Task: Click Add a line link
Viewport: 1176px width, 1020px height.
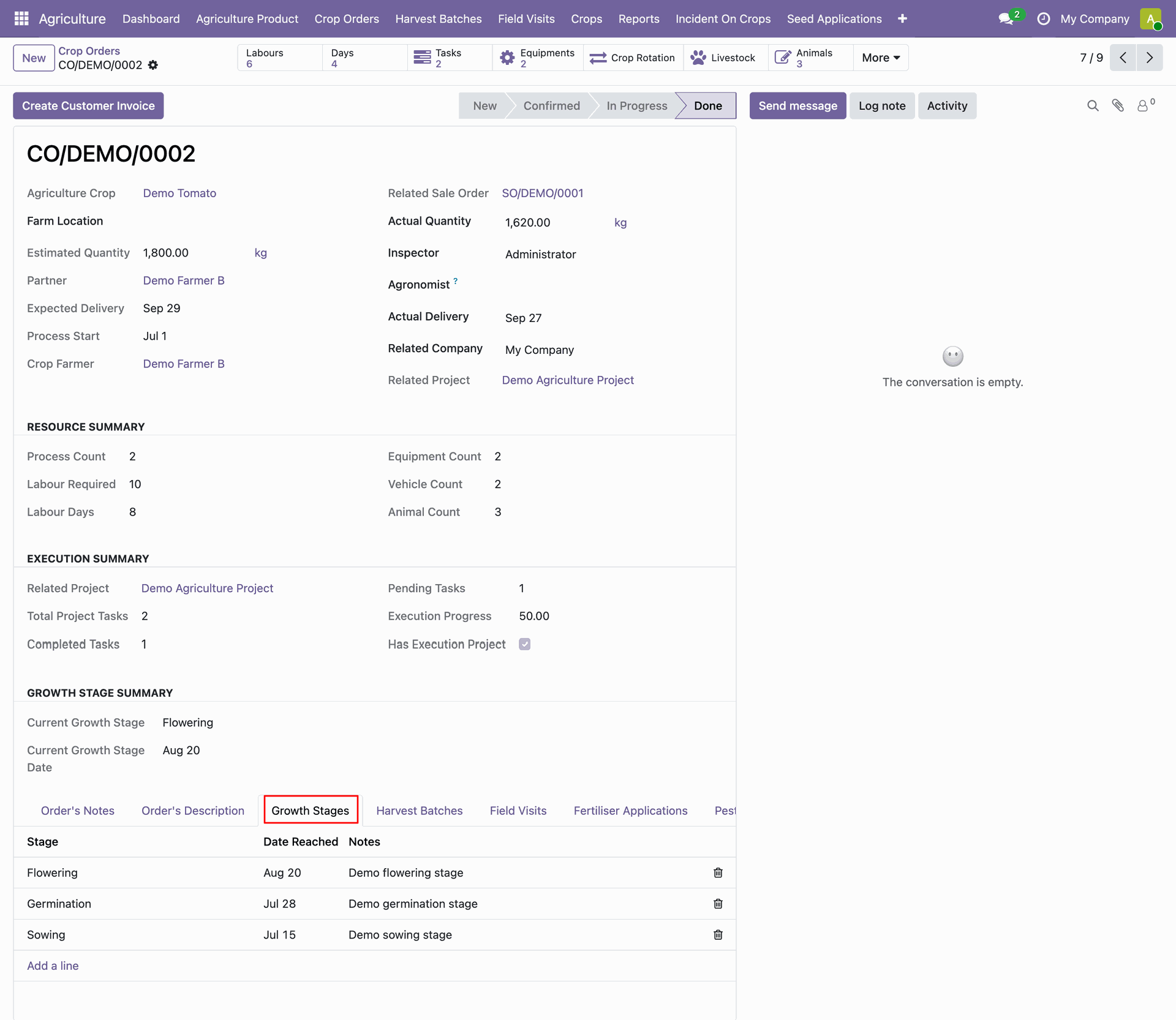Action: point(53,966)
